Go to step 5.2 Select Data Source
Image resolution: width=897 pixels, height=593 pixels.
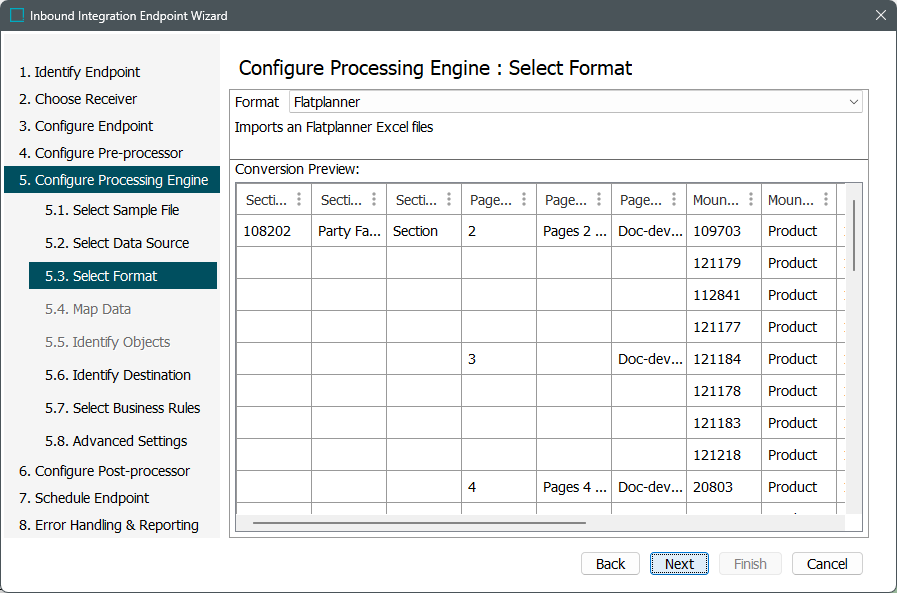pyautogui.click(x=130, y=243)
